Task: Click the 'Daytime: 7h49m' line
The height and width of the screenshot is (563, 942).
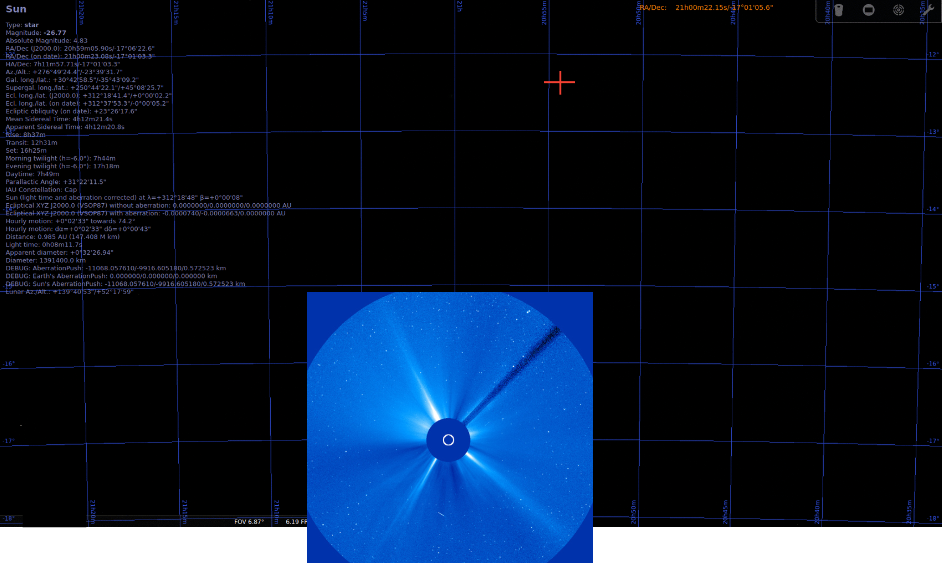Action: pyautogui.click(x=32, y=174)
